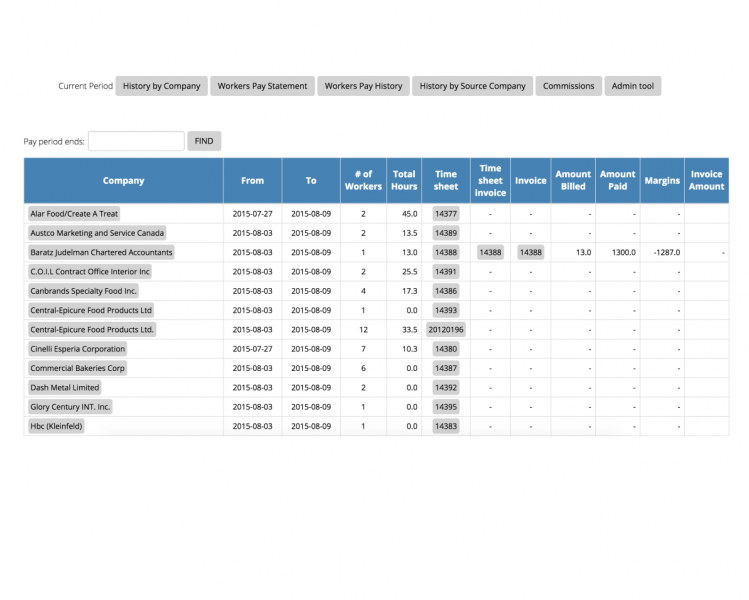Open time sheet 20120196
749x600 pixels.
[x=446, y=330]
